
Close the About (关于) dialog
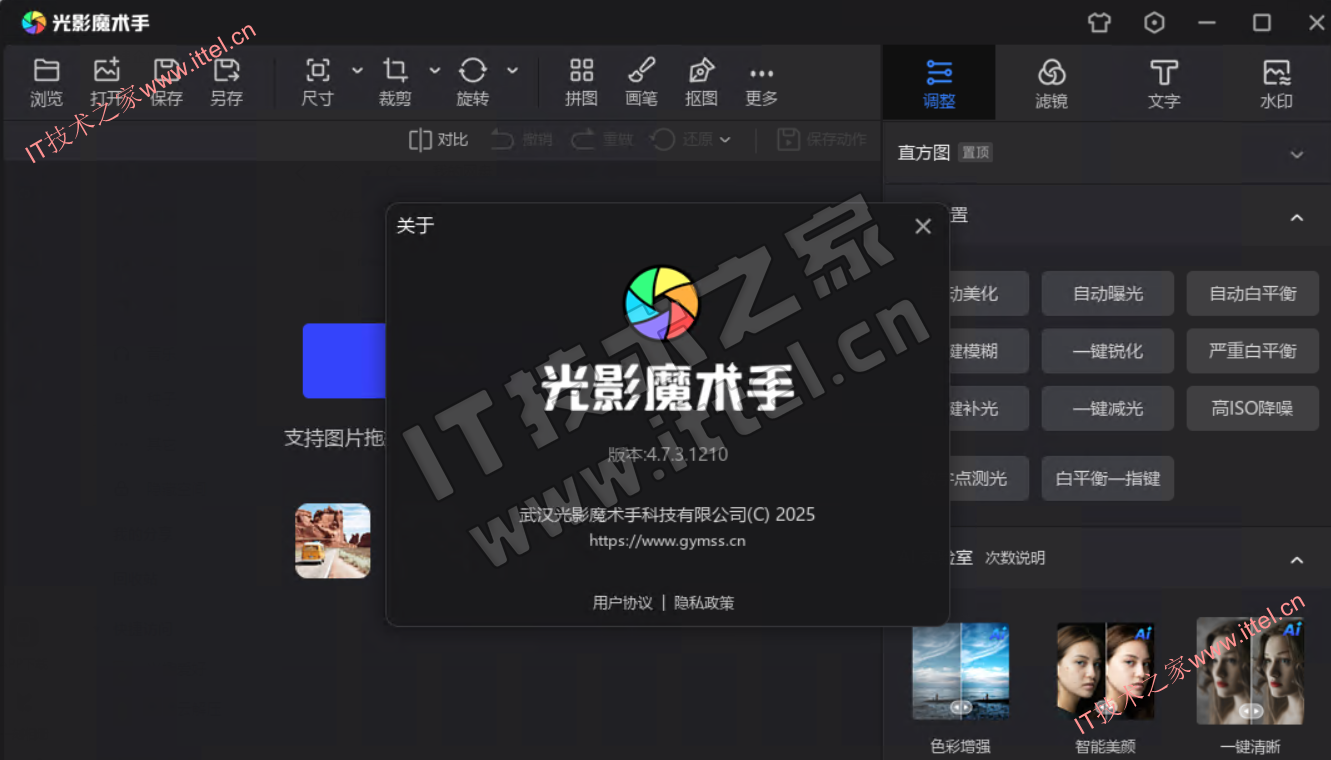(923, 226)
